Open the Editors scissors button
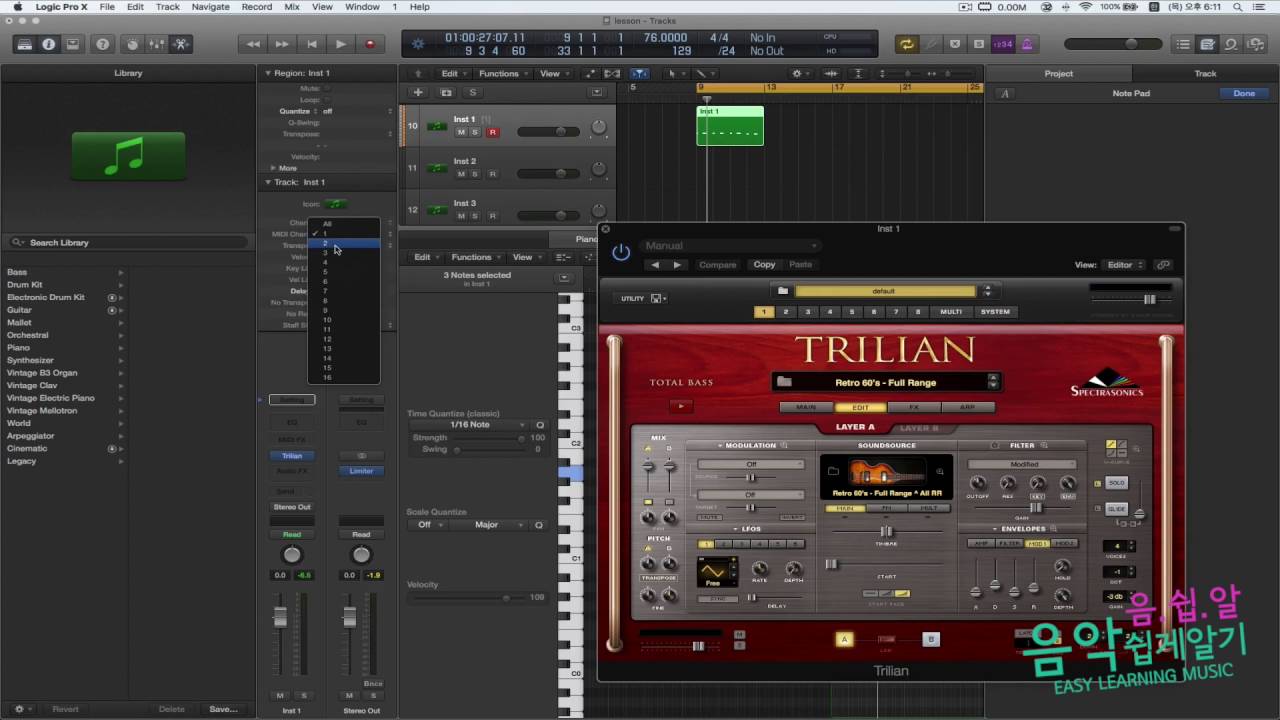Image resolution: width=1280 pixels, height=720 pixels. 181,44
